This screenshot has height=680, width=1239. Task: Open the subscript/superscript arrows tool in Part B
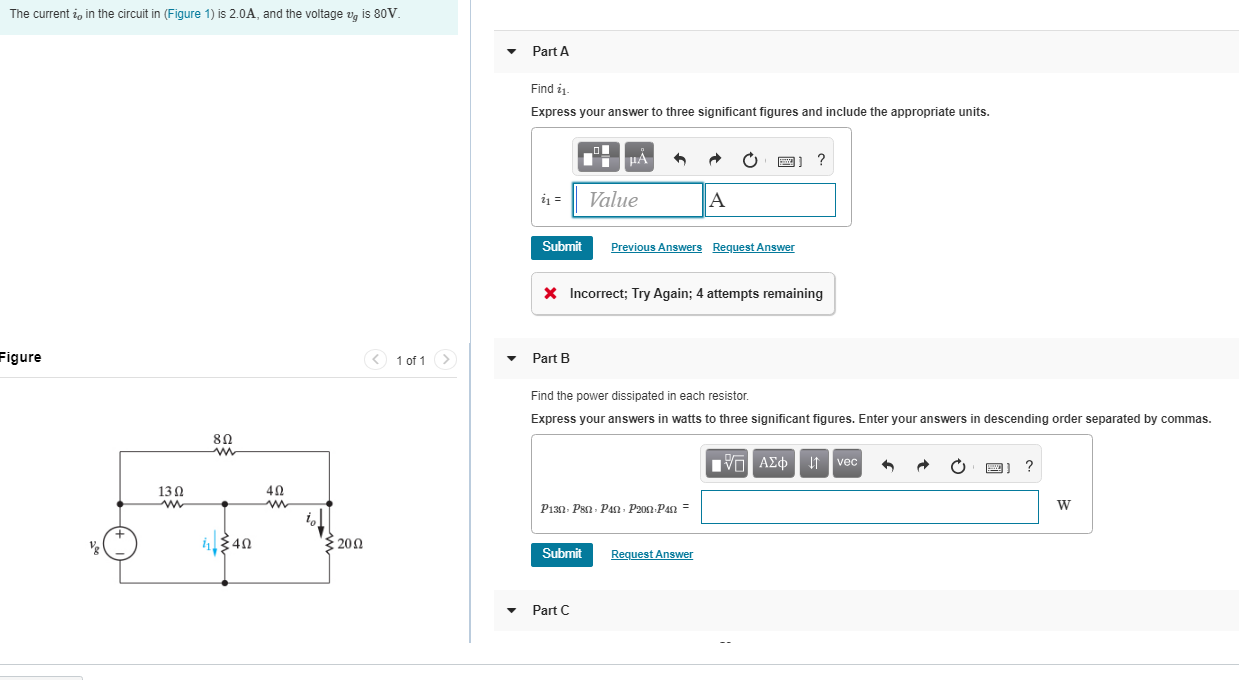tap(814, 463)
